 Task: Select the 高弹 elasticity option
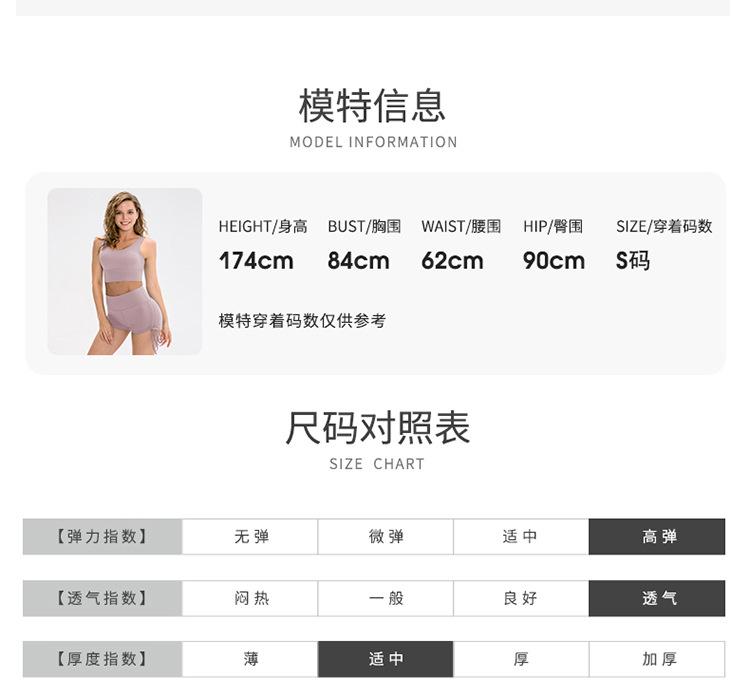click(657, 537)
